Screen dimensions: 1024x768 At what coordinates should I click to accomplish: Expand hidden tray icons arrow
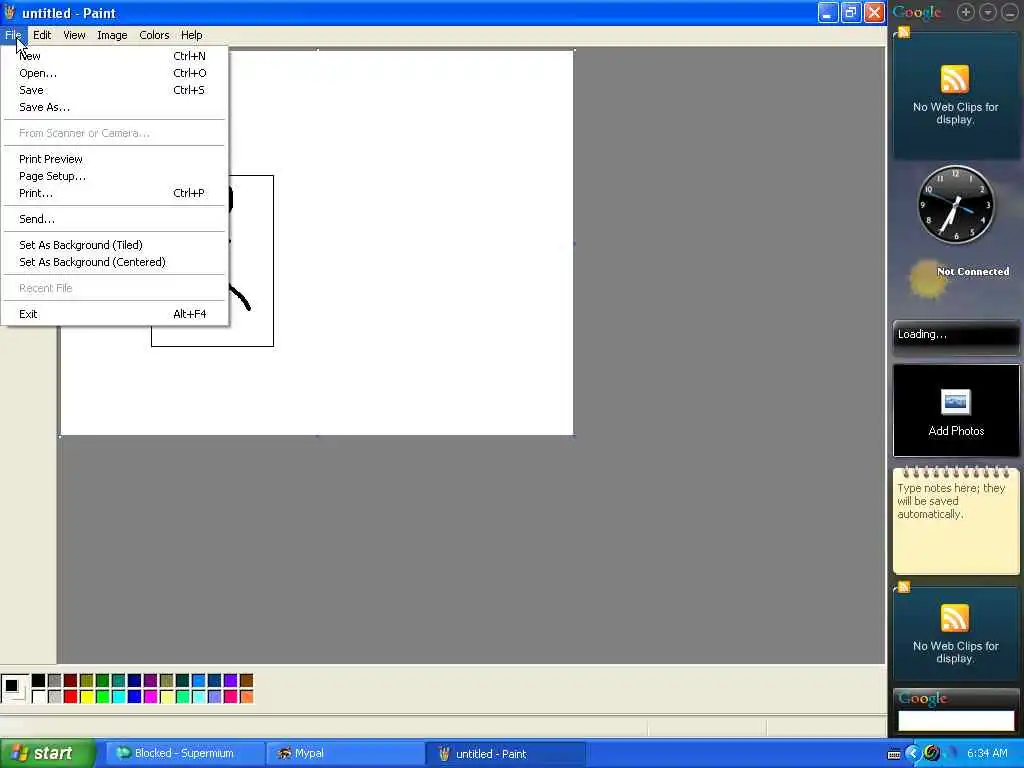tap(913, 754)
